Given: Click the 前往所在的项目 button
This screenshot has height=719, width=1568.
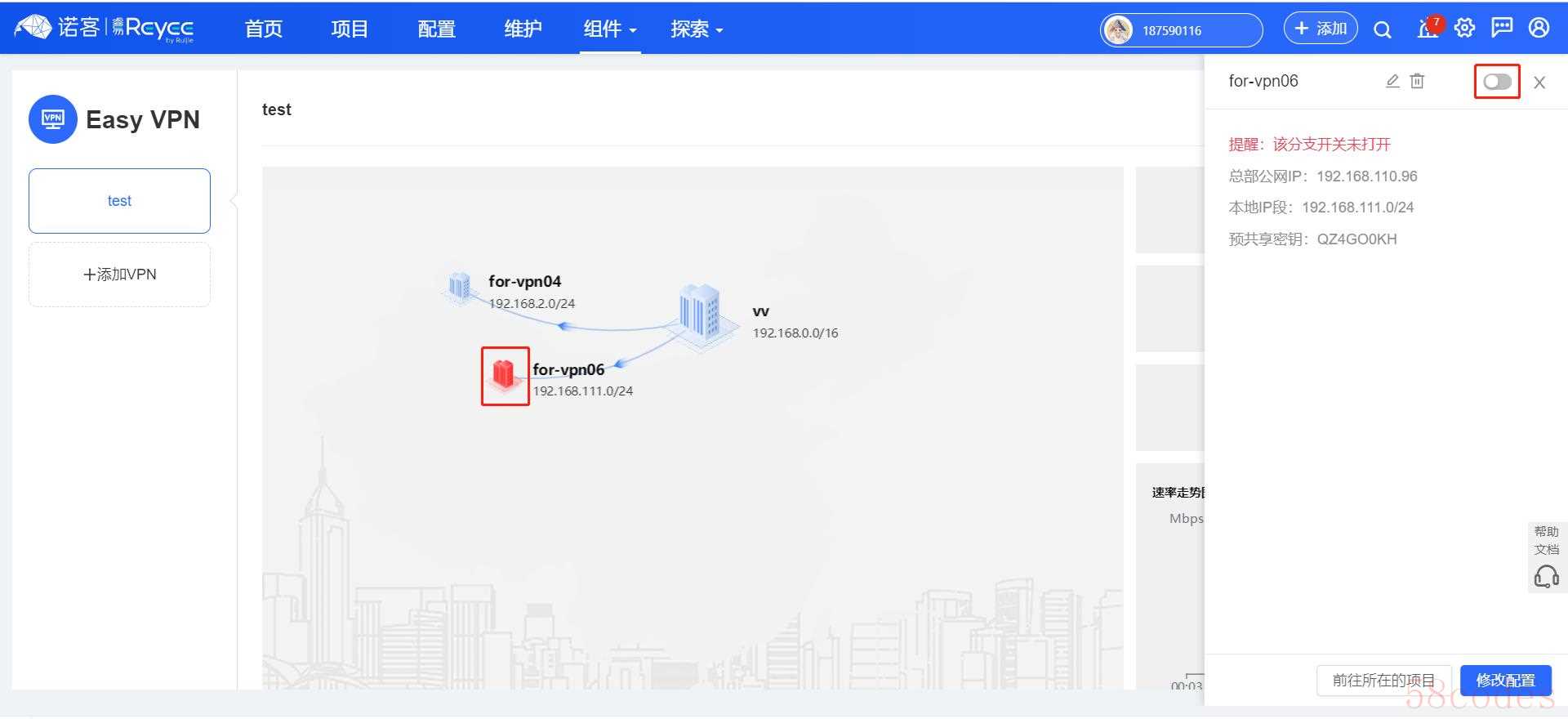Looking at the screenshot, I should 1383,680.
